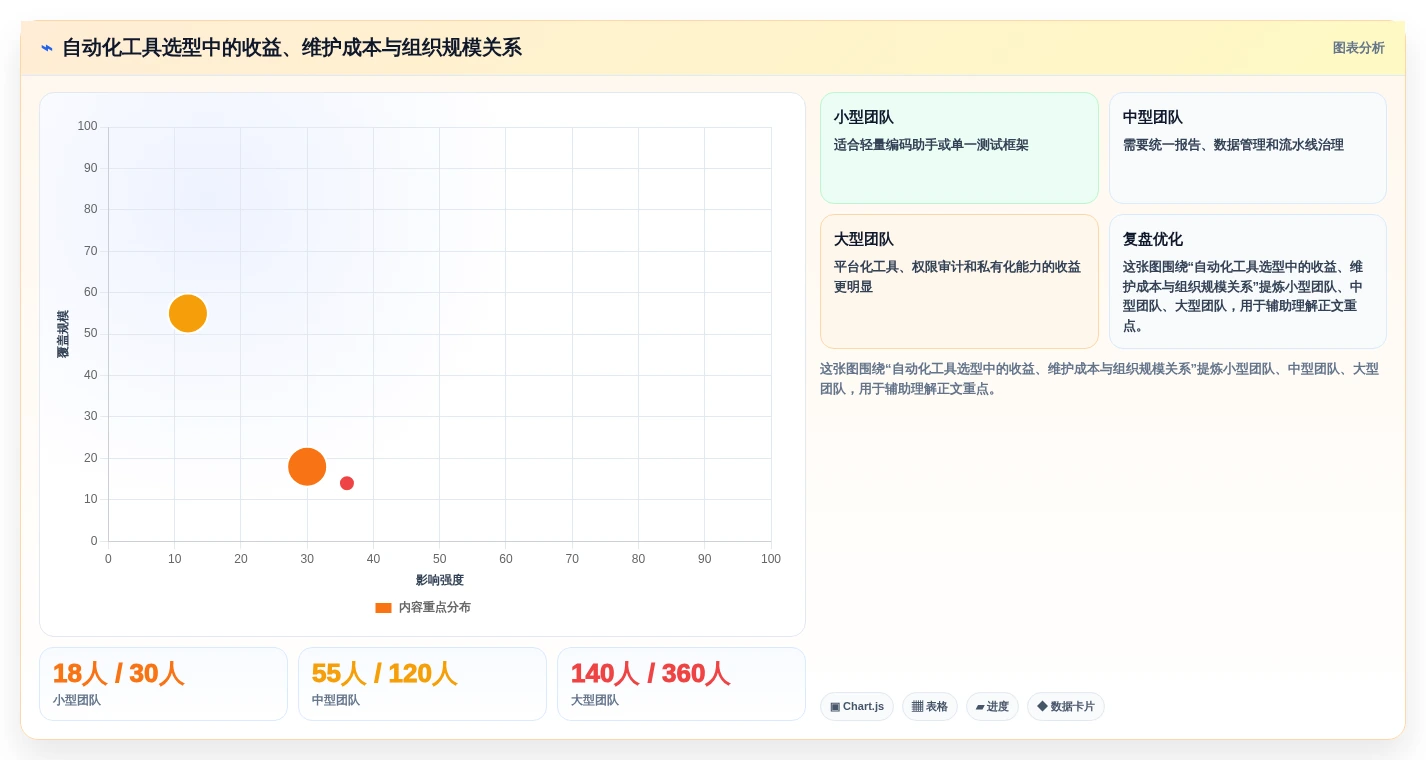Image resolution: width=1426 pixels, height=760 pixels.
Task: Click the 图表分析 label in the header
Action: tap(1358, 48)
